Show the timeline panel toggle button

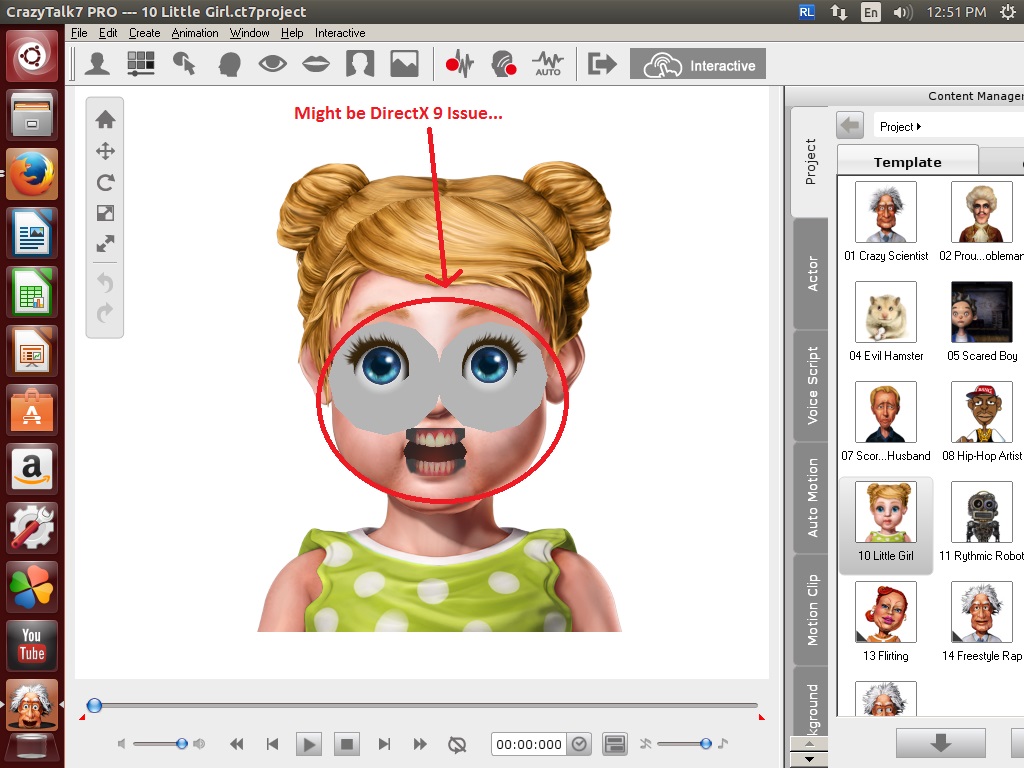click(x=615, y=744)
